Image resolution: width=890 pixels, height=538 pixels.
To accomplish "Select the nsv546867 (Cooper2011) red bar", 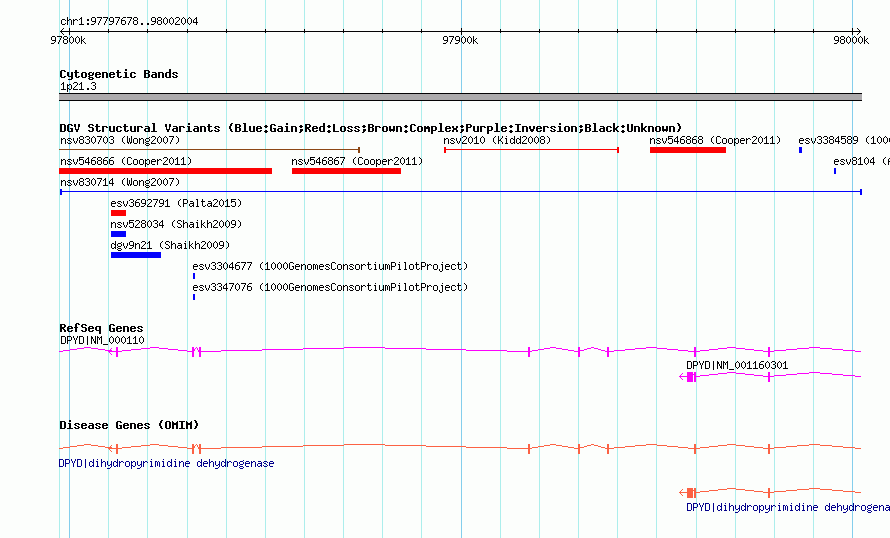I will (346, 171).
